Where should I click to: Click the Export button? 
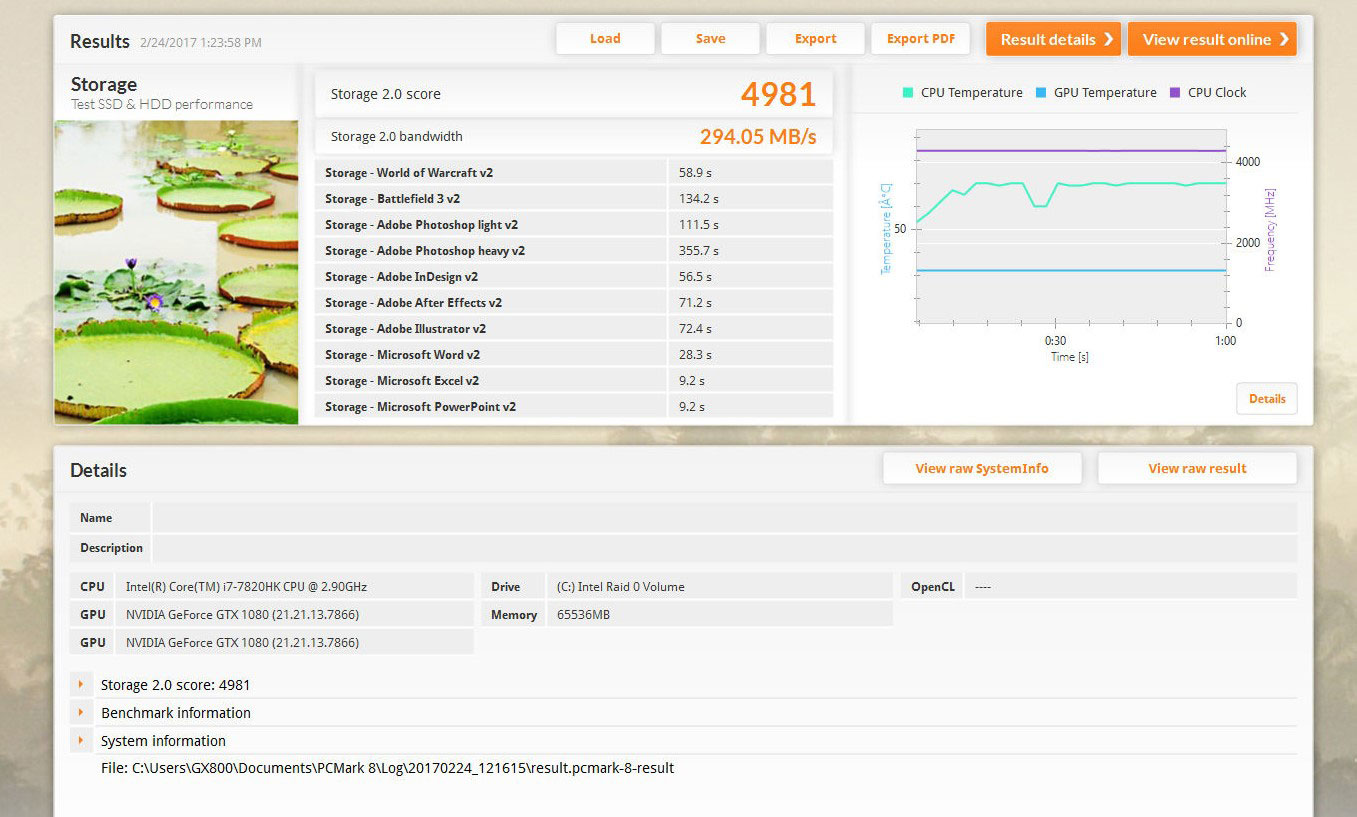click(x=815, y=39)
